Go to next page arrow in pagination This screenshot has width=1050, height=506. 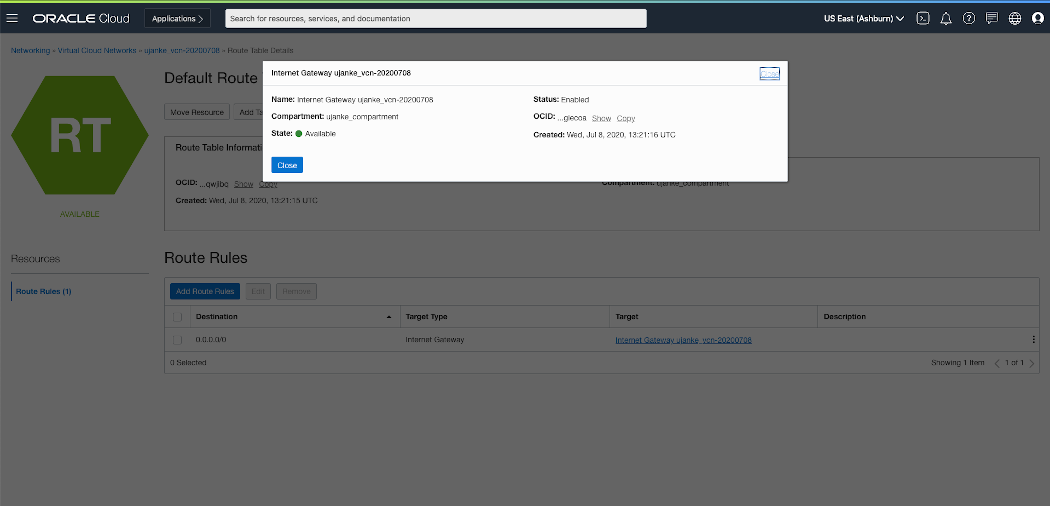point(1031,363)
